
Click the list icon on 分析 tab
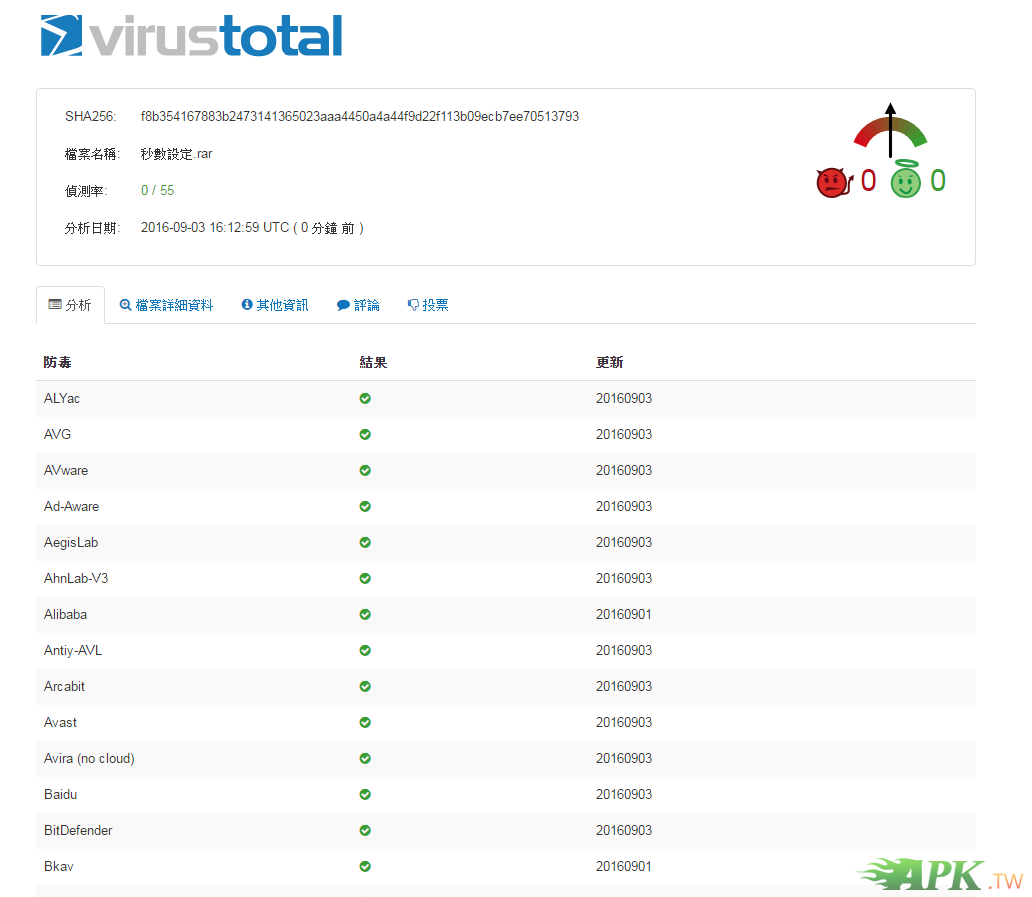click(55, 304)
